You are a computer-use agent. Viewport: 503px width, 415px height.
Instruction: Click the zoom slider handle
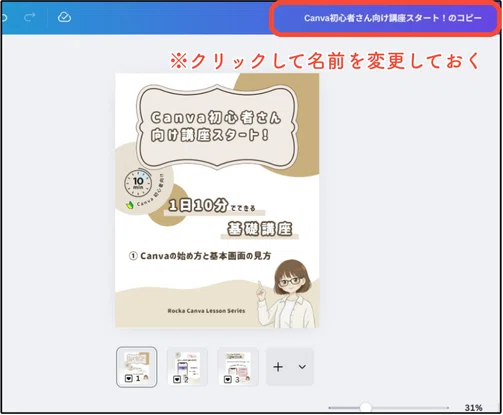coord(366,407)
